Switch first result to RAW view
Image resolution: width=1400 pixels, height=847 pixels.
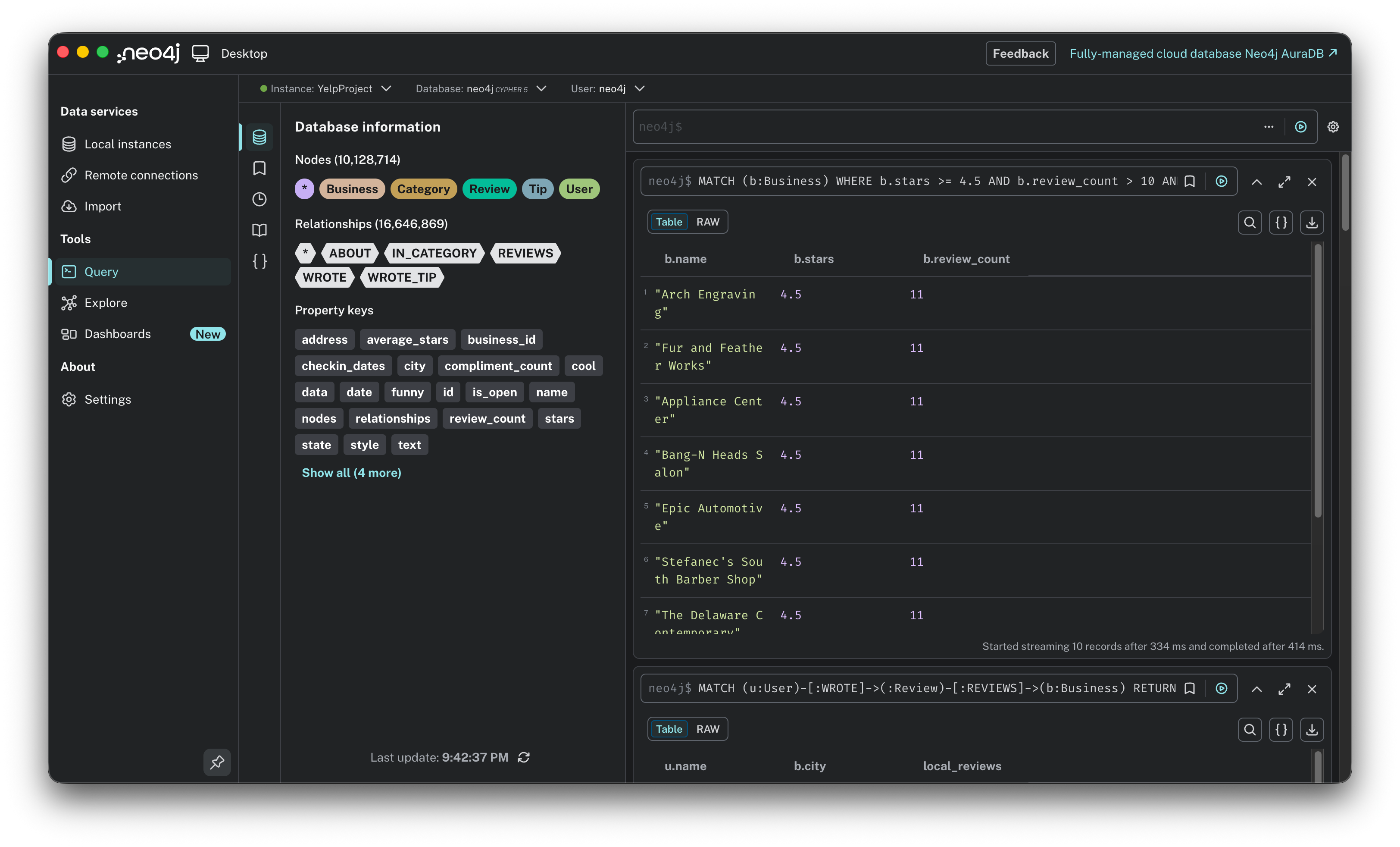[707, 222]
